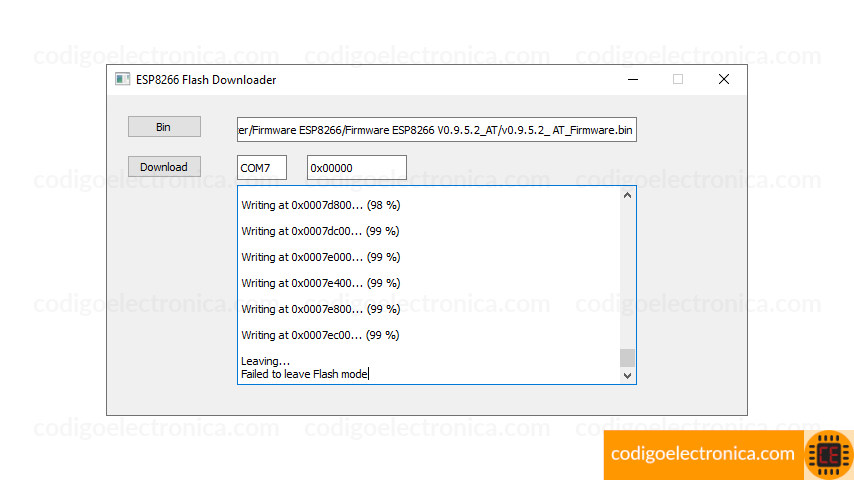Select log line 'Writing at 0x0007e400... (99 %)'
The image size is (854, 480).
click(321, 283)
